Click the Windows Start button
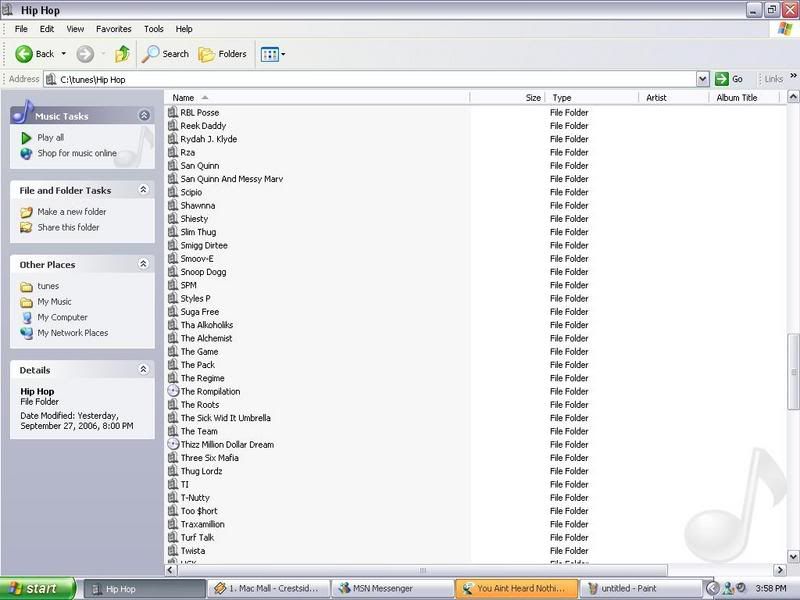This screenshot has width=800, height=600. coord(38,588)
